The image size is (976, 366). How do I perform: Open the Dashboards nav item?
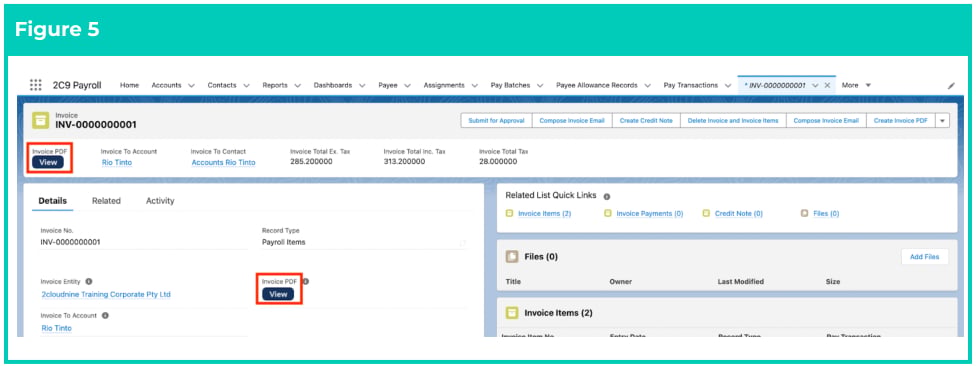click(x=332, y=85)
